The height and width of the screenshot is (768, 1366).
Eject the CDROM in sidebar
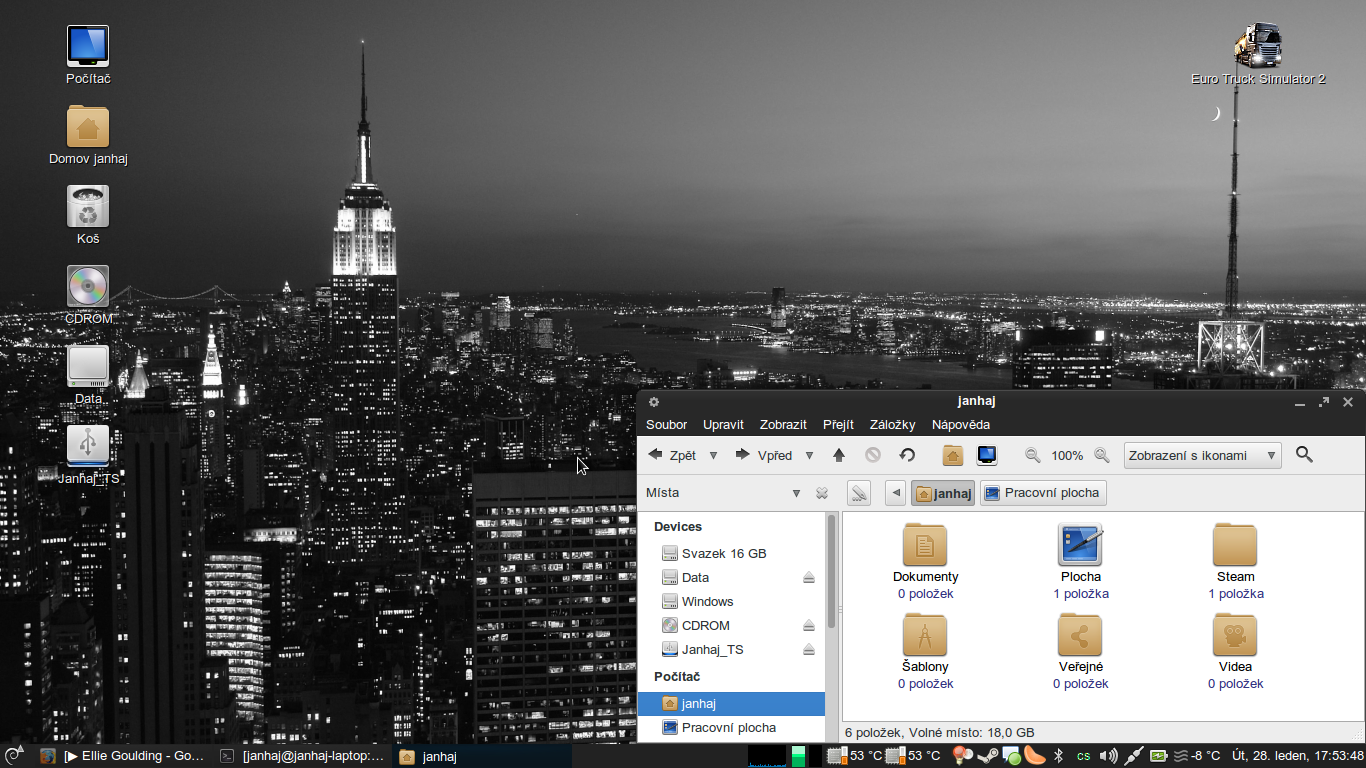[809, 626]
